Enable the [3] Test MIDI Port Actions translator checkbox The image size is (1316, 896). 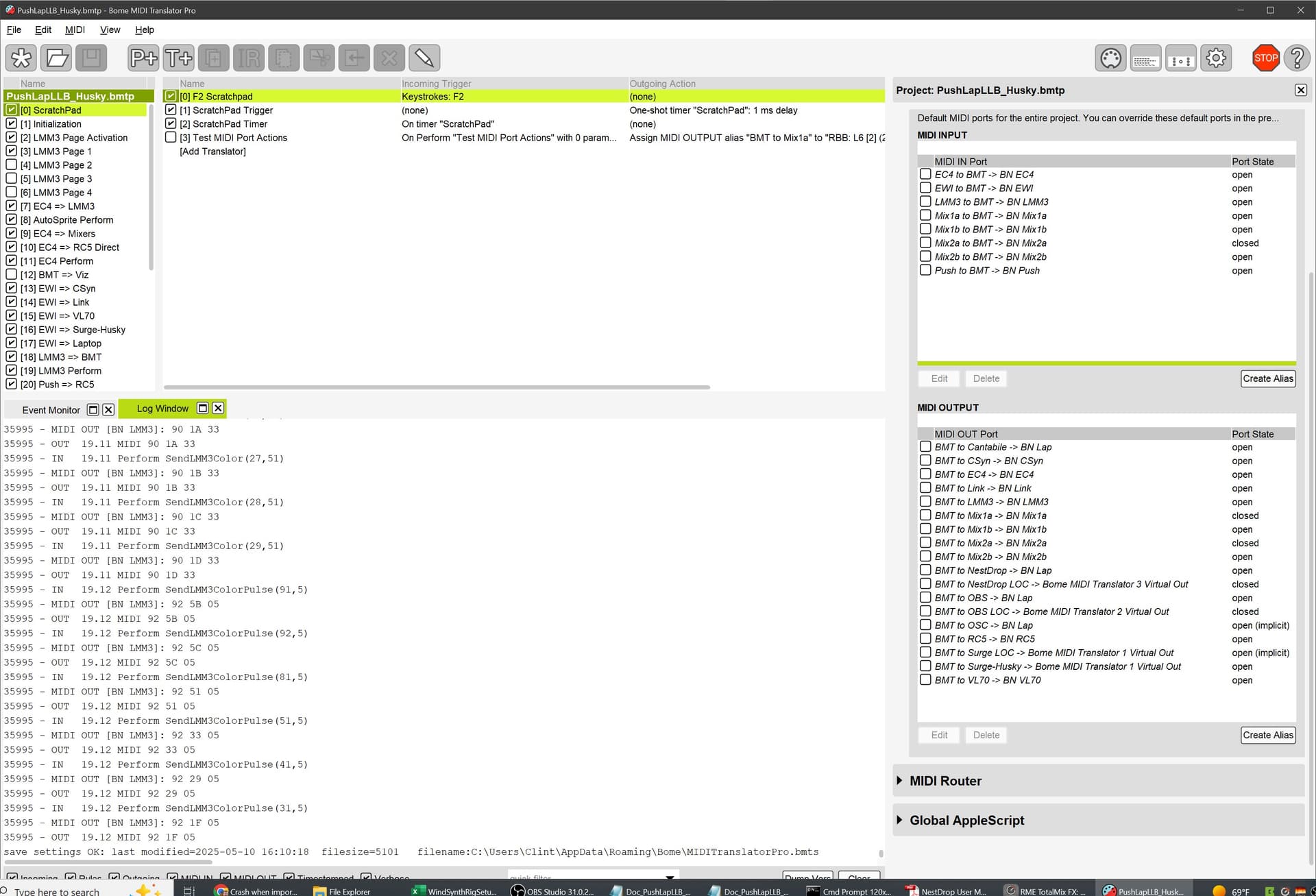tap(171, 137)
